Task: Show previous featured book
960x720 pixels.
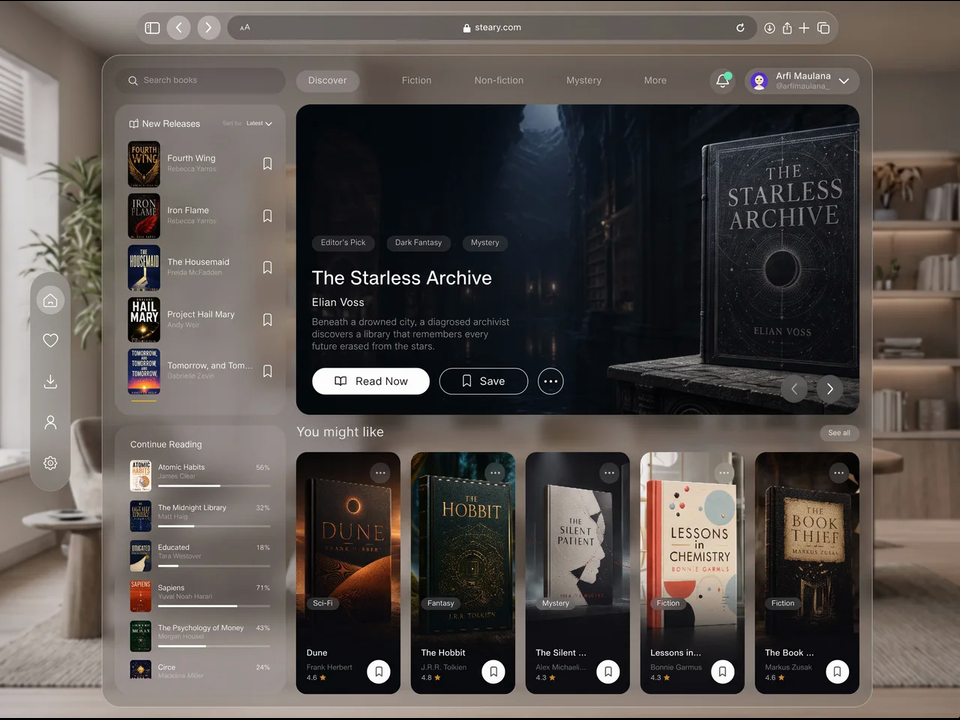Action: pos(794,389)
